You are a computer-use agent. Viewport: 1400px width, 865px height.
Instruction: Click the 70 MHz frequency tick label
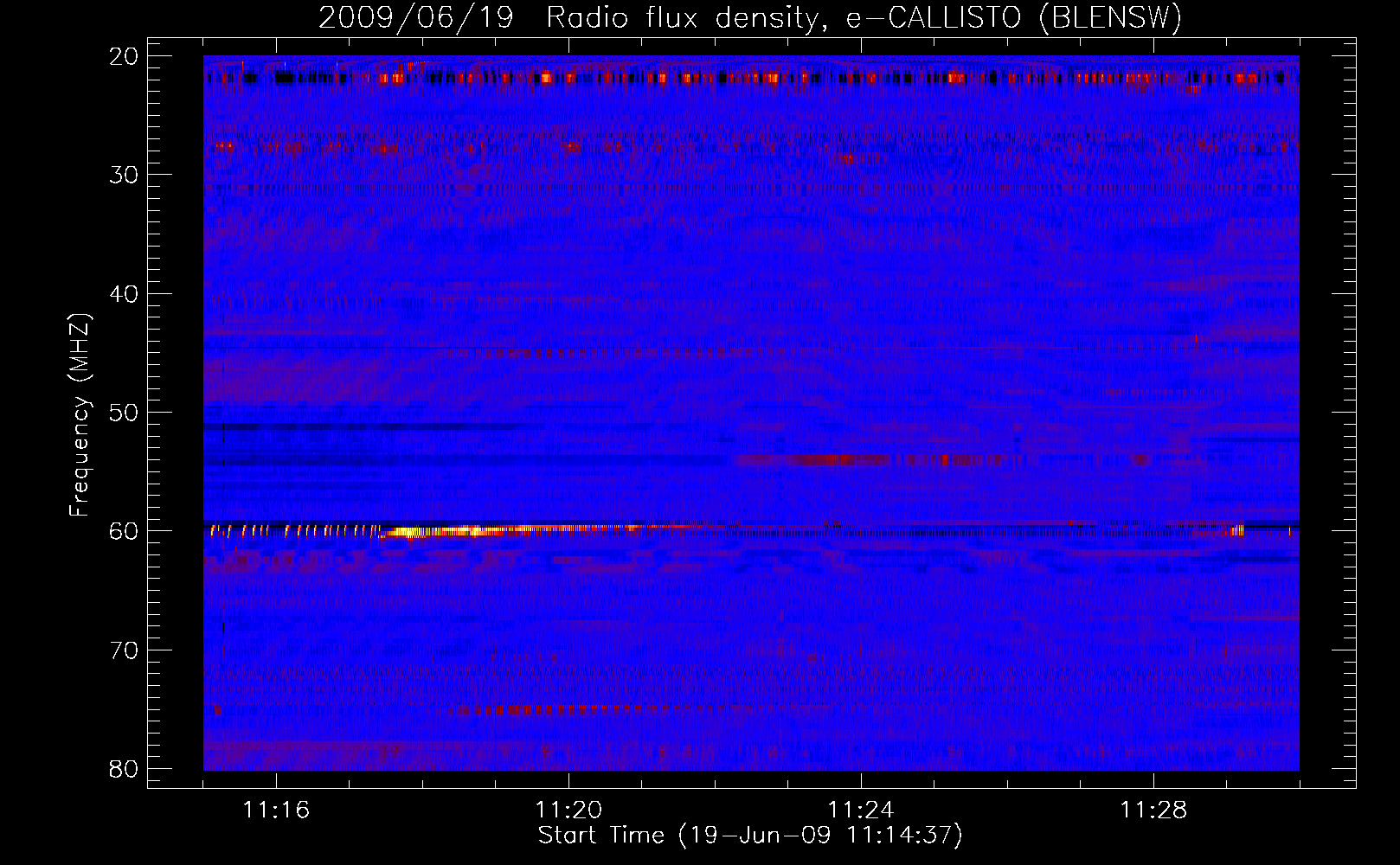124,650
